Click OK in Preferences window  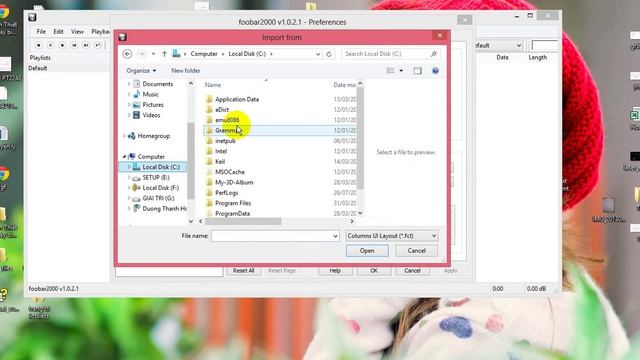tap(374, 271)
